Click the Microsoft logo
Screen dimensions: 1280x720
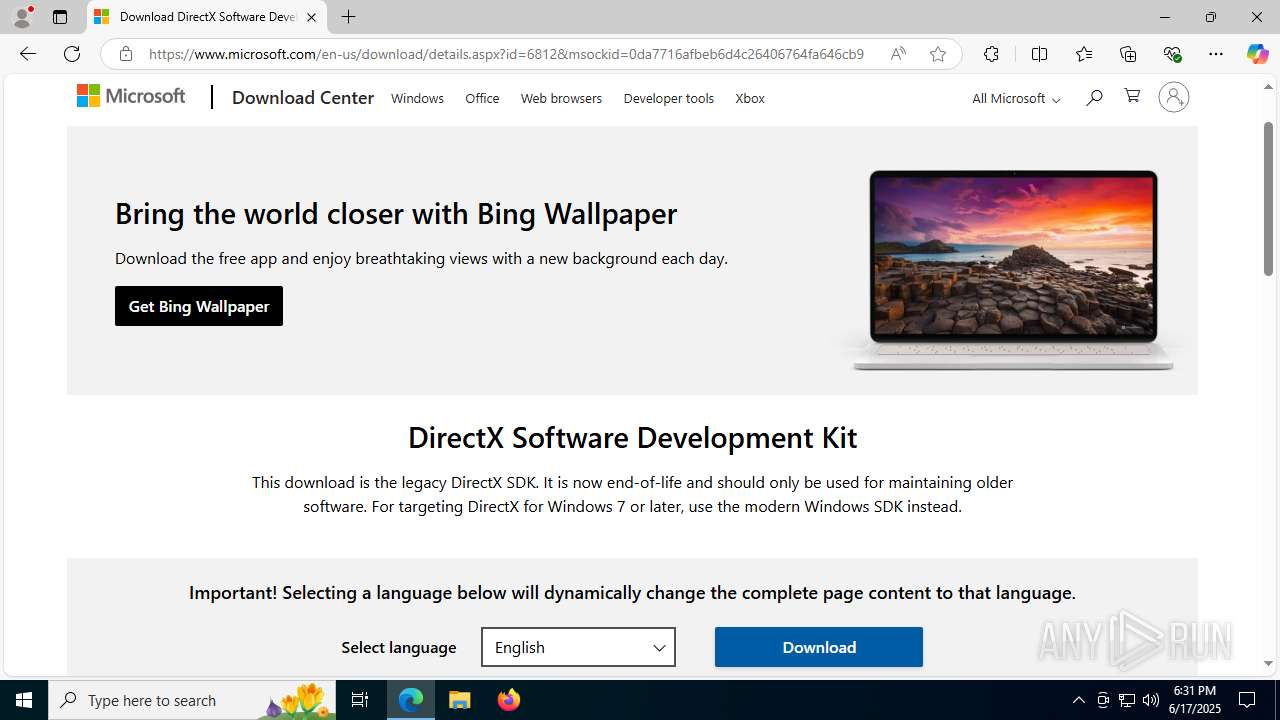pyautogui.click(x=131, y=96)
